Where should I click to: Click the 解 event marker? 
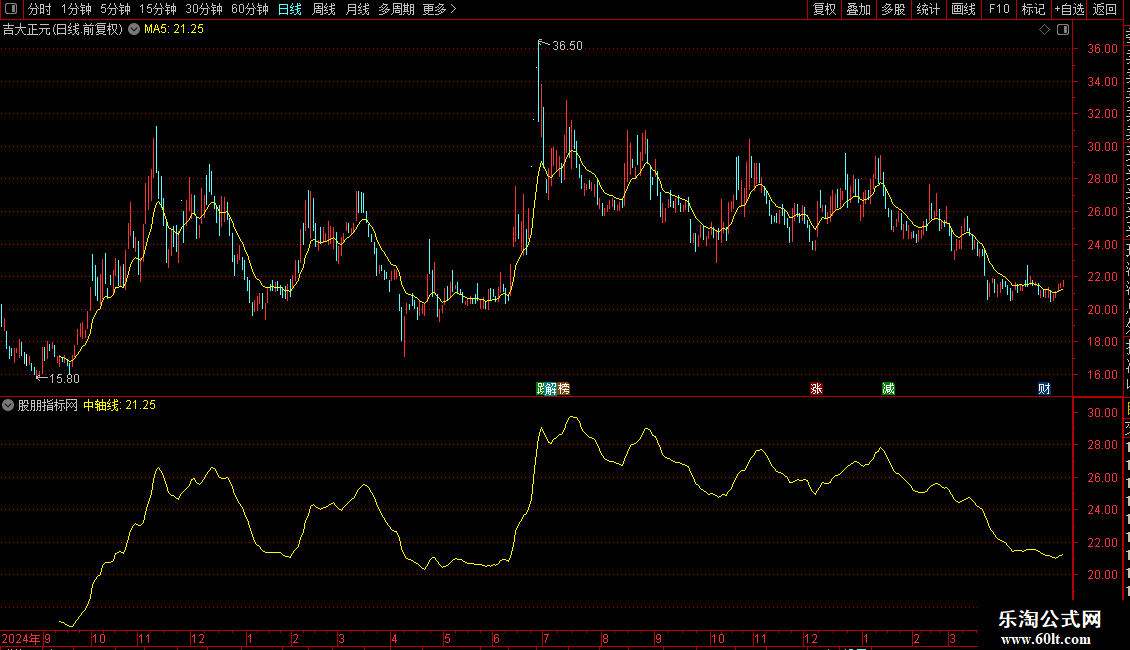[x=551, y=389]
